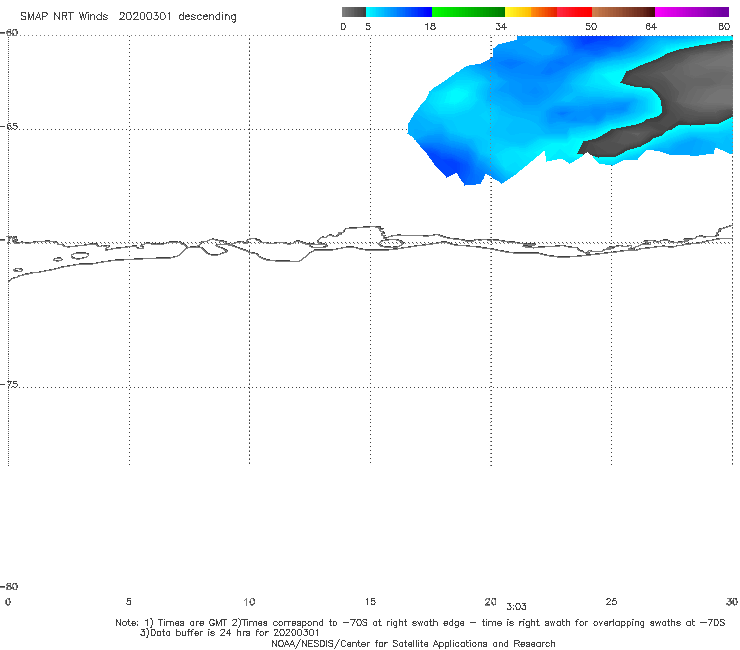The image size is (740, 650).
Task: Click the red segment of the color bar
Action: click(x=575, y=12)
